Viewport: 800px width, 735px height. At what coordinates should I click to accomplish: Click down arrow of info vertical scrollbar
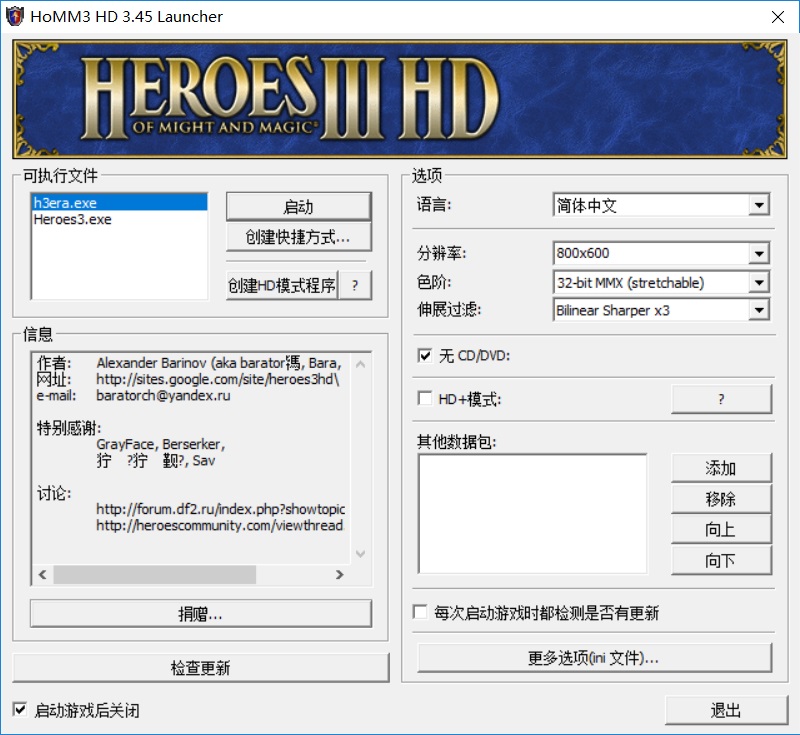[361, 554]
